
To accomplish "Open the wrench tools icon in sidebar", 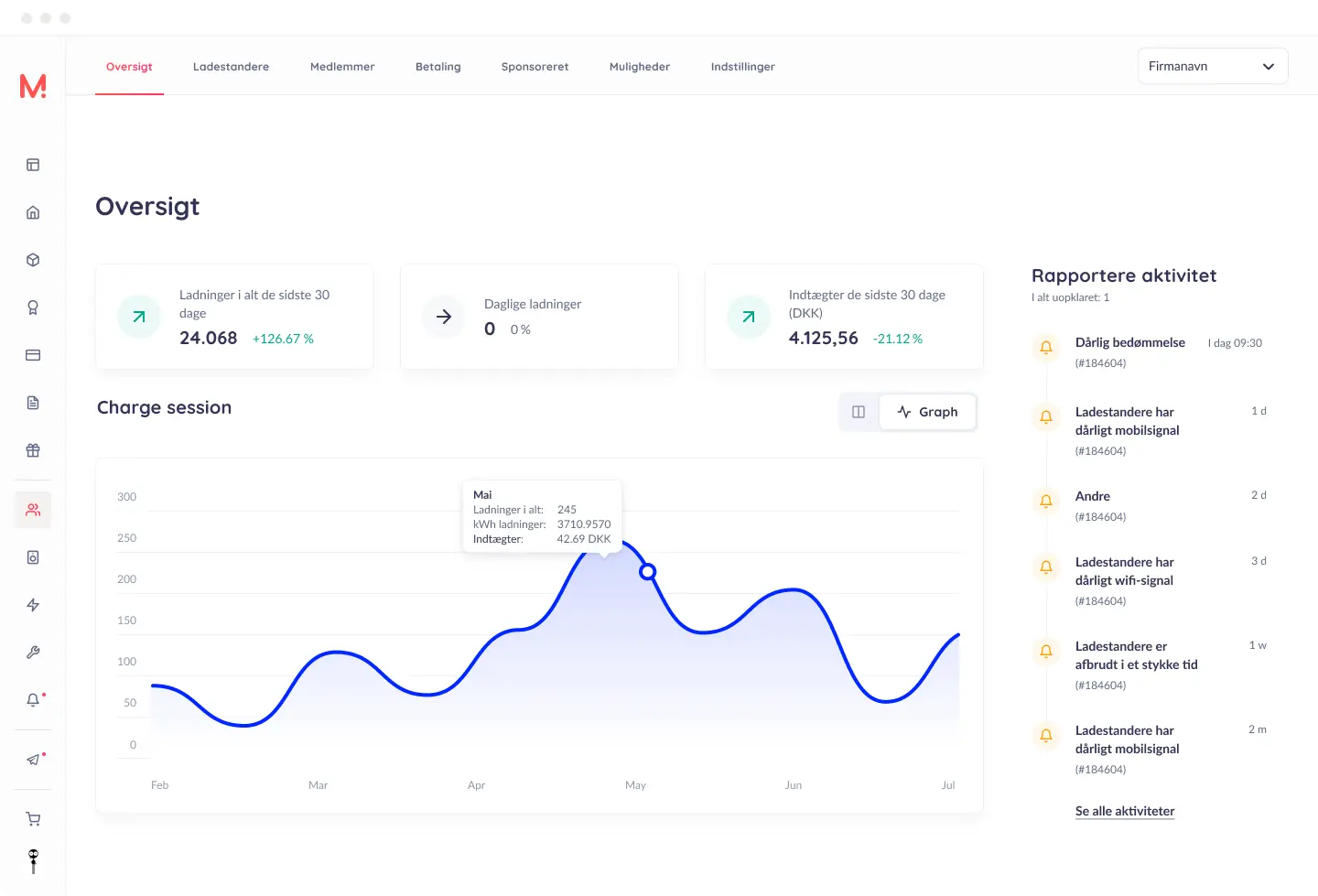I will [33, 653].
